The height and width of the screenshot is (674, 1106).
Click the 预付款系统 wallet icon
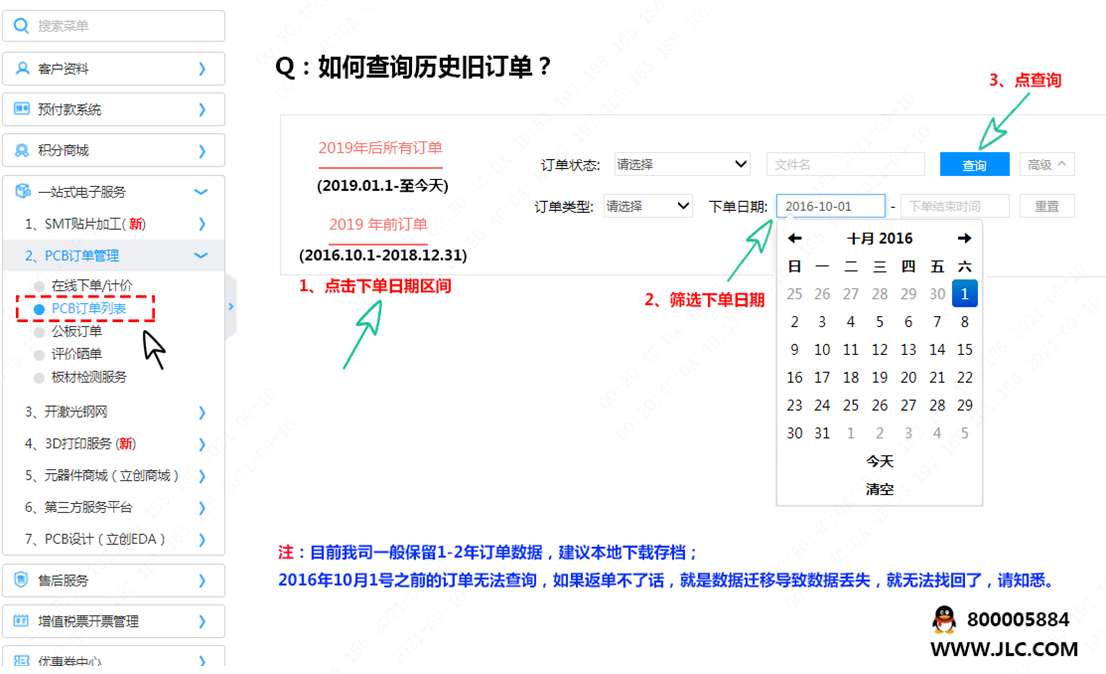click(x=22, y=109)
